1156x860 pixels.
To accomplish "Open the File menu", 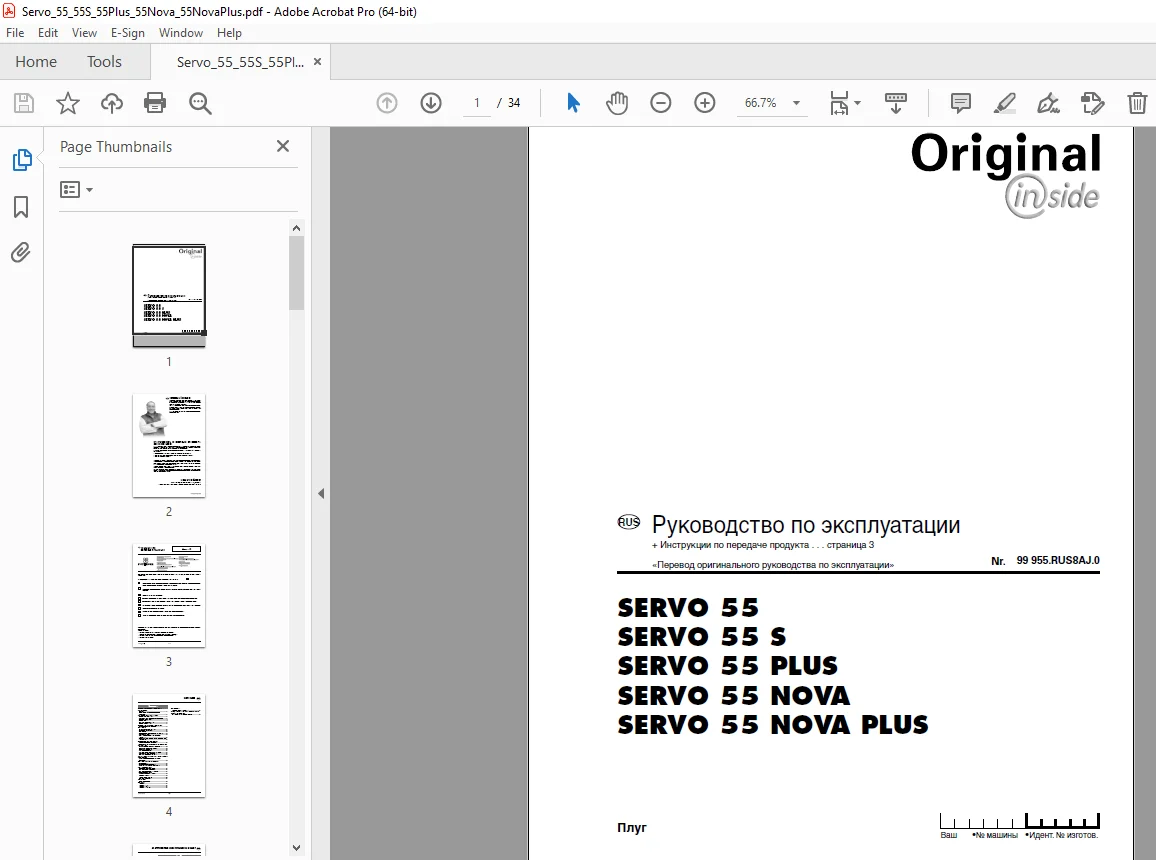I will (x=15, y=32).
